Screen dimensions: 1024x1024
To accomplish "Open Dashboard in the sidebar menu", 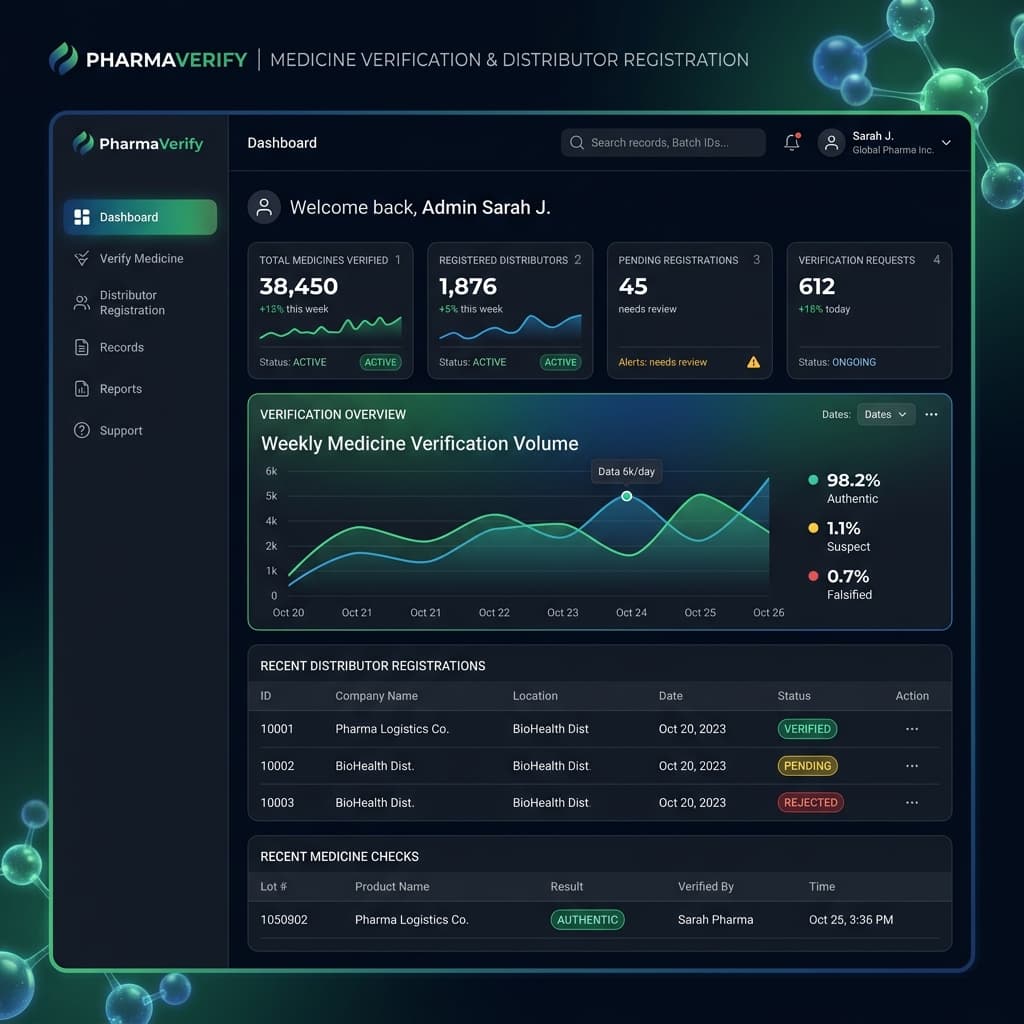I will (x=140, y=217).
